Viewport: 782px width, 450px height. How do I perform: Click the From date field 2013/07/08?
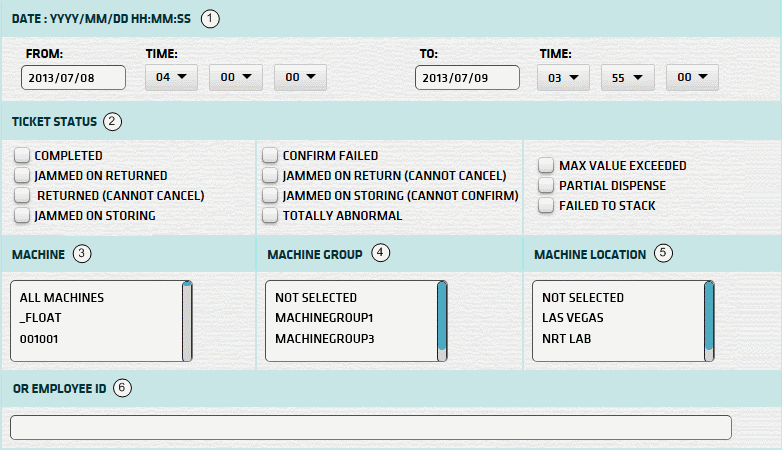click(x=73, y=78)
